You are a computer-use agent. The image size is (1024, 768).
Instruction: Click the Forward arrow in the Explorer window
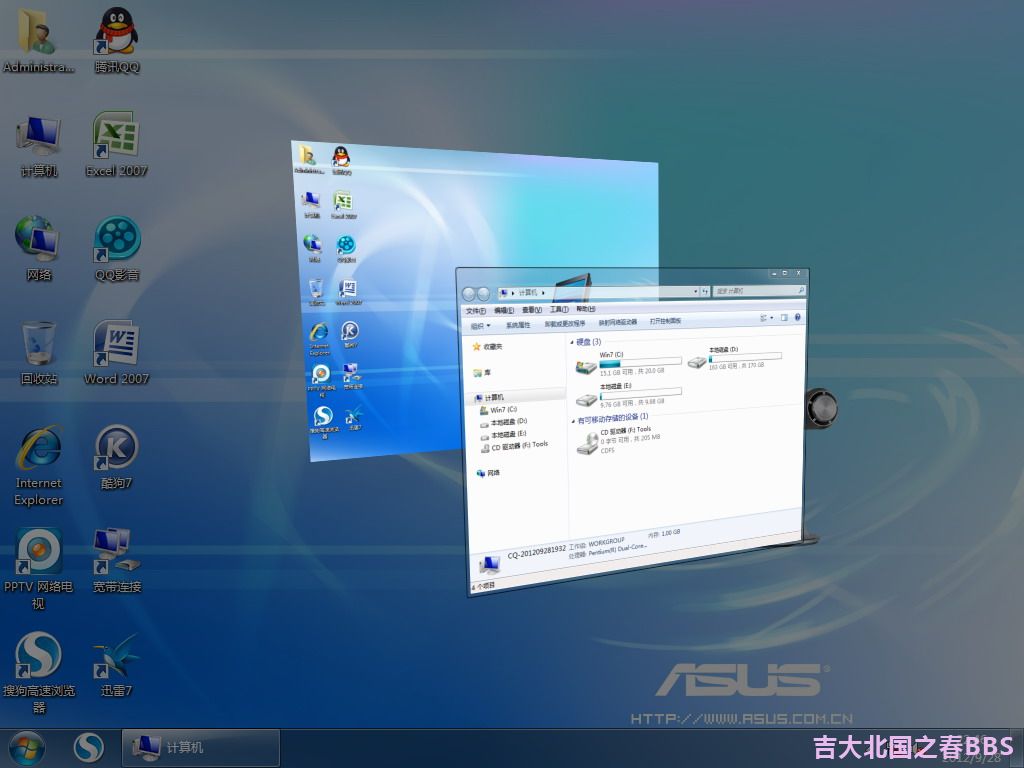[483, 294]
